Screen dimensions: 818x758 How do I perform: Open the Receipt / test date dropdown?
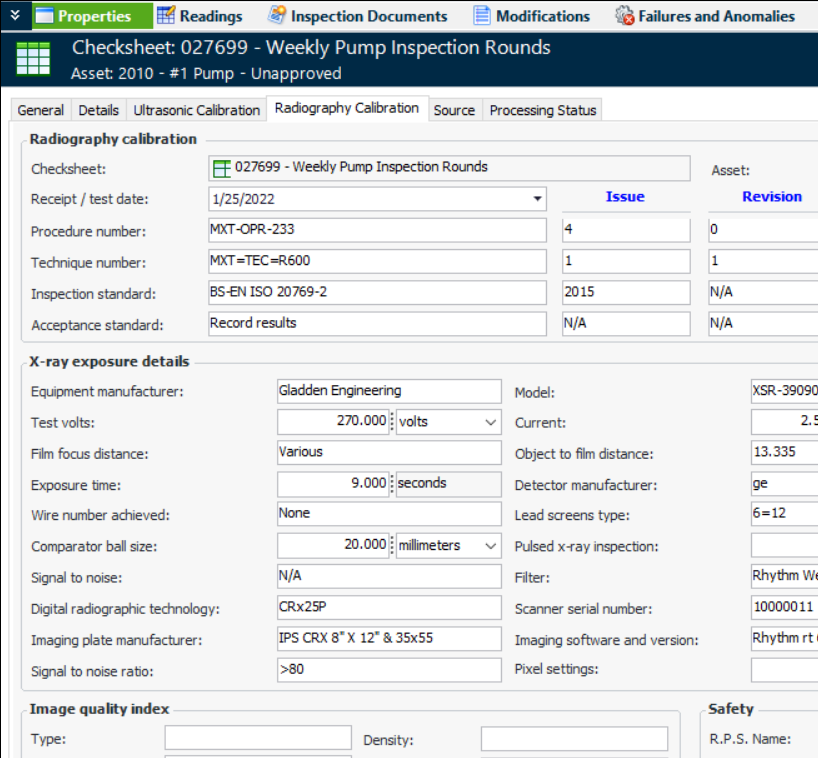tap(538, 199)
